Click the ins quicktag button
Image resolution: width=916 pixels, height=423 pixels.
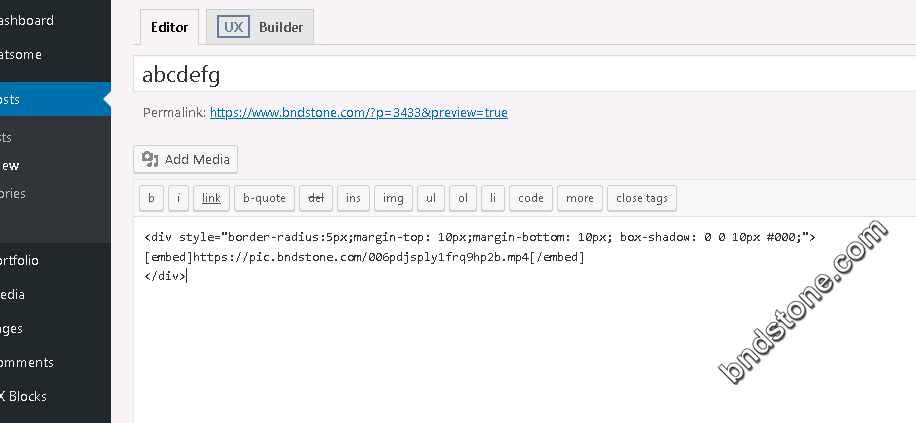[353, 198]
